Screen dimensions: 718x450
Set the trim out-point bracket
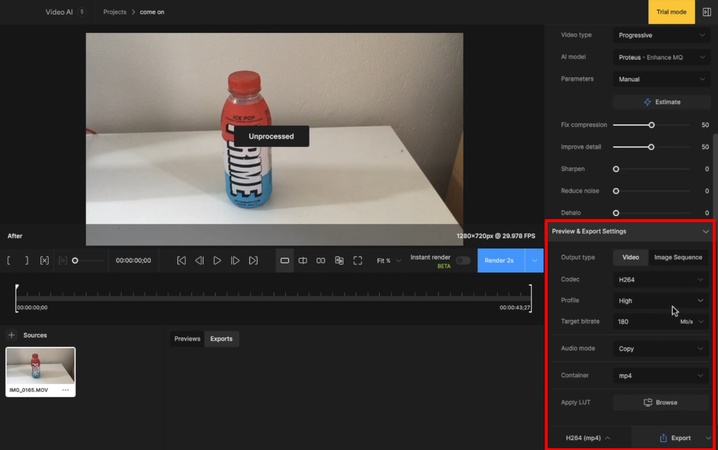pyautogui.click(x=26, y=260)
